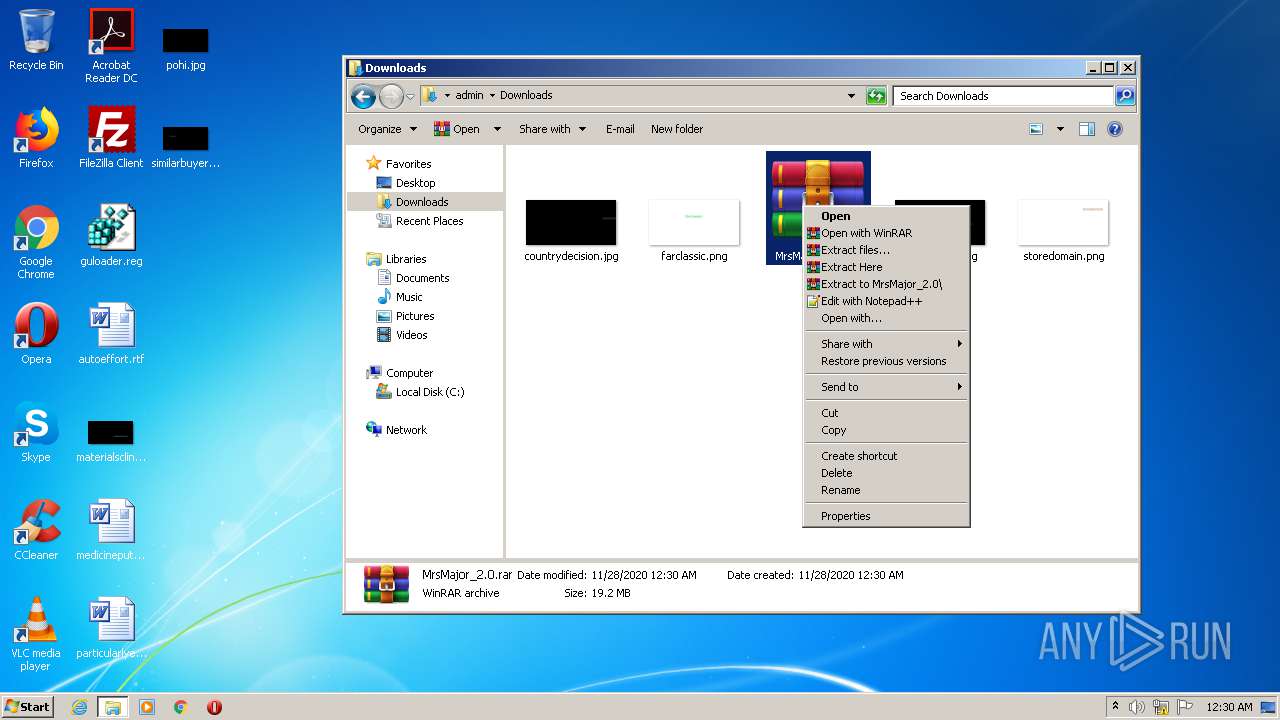Screen dimensions: 1280x720
Task: Choose Edit with Notepad++
Action: click(886, 301)
